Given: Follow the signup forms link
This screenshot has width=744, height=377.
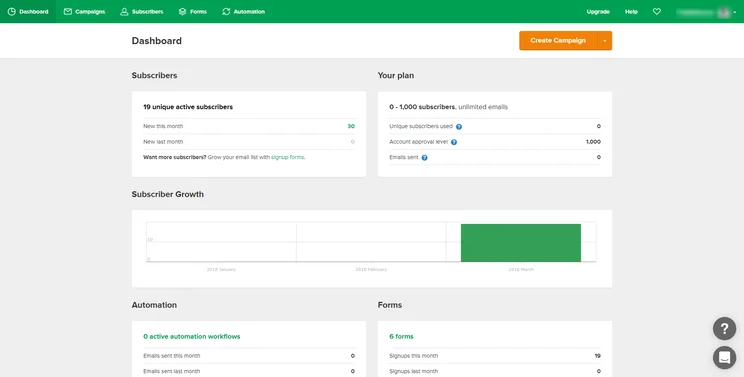Looking at the screenshot, I should (288, 157).
